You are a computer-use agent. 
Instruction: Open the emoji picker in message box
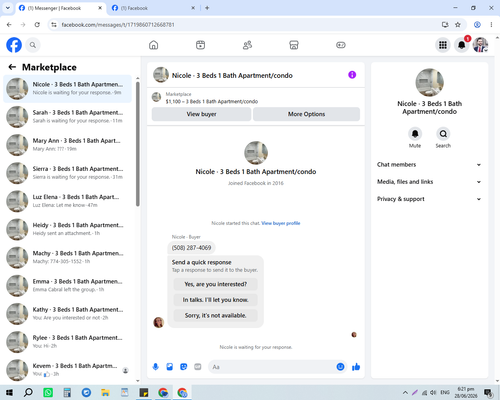pyautogui.click(x=340, y=367)
